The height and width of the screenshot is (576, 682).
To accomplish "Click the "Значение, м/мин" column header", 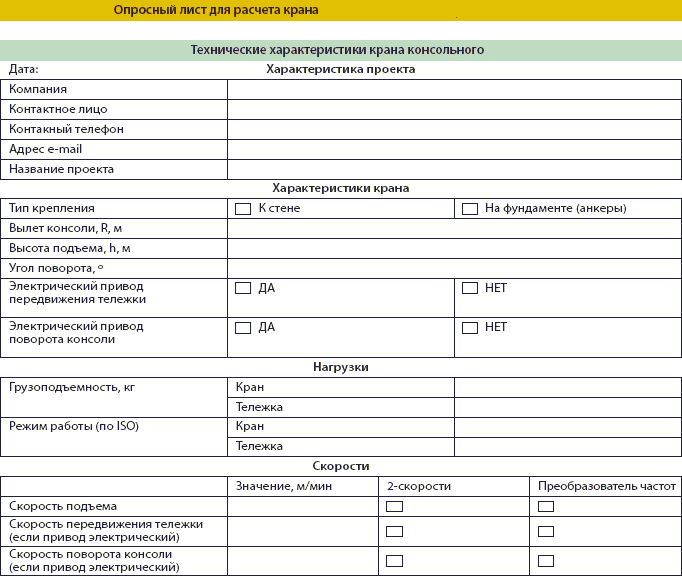I will (x=284, y=486).
